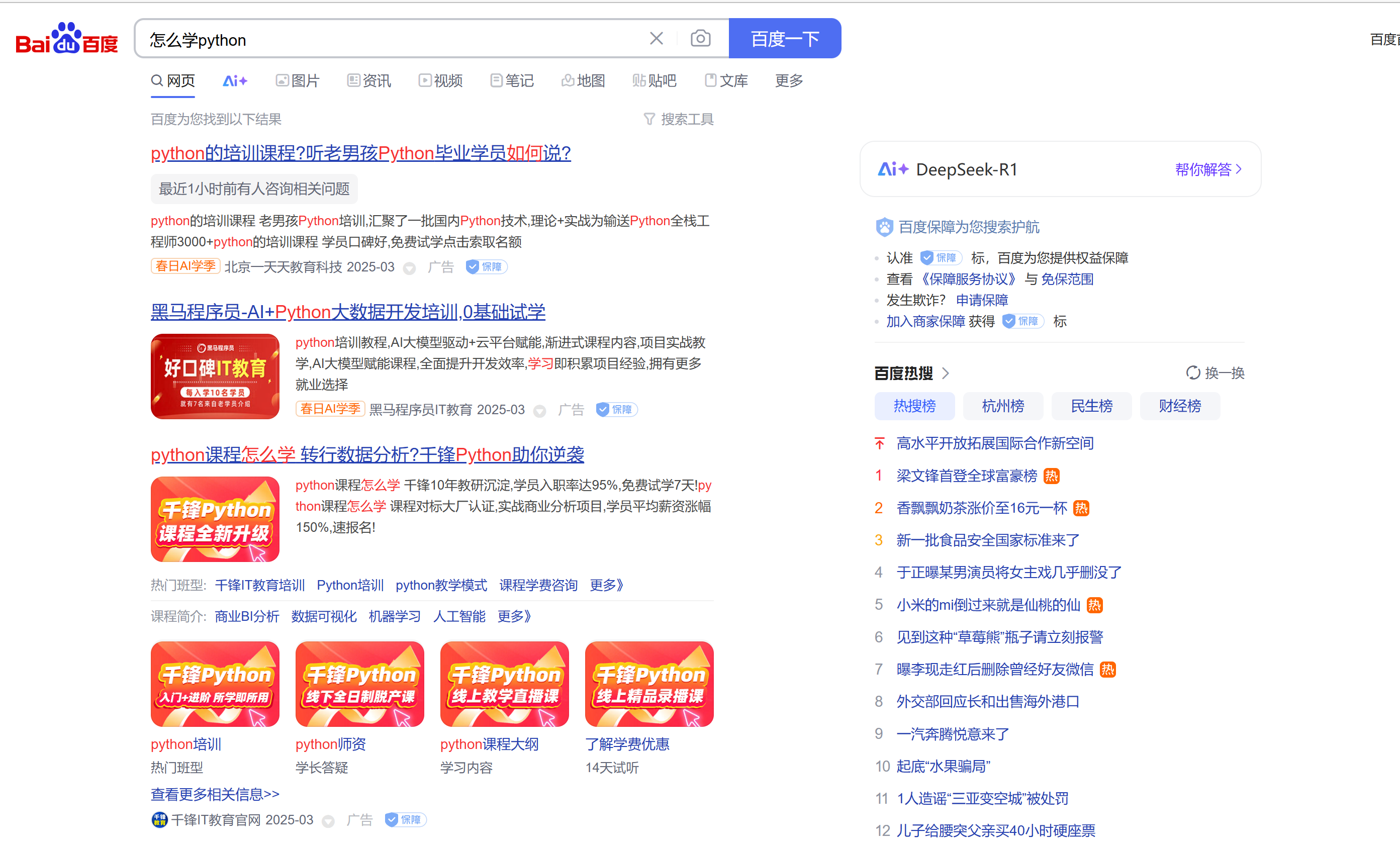Open 查看更多相关信息 link
The image size is (1400, 846).
[x=215, y=794]
